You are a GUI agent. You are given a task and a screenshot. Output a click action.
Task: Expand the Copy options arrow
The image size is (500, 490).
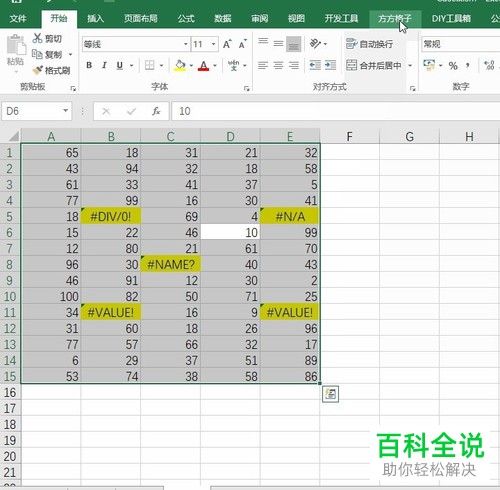(70, 54)
